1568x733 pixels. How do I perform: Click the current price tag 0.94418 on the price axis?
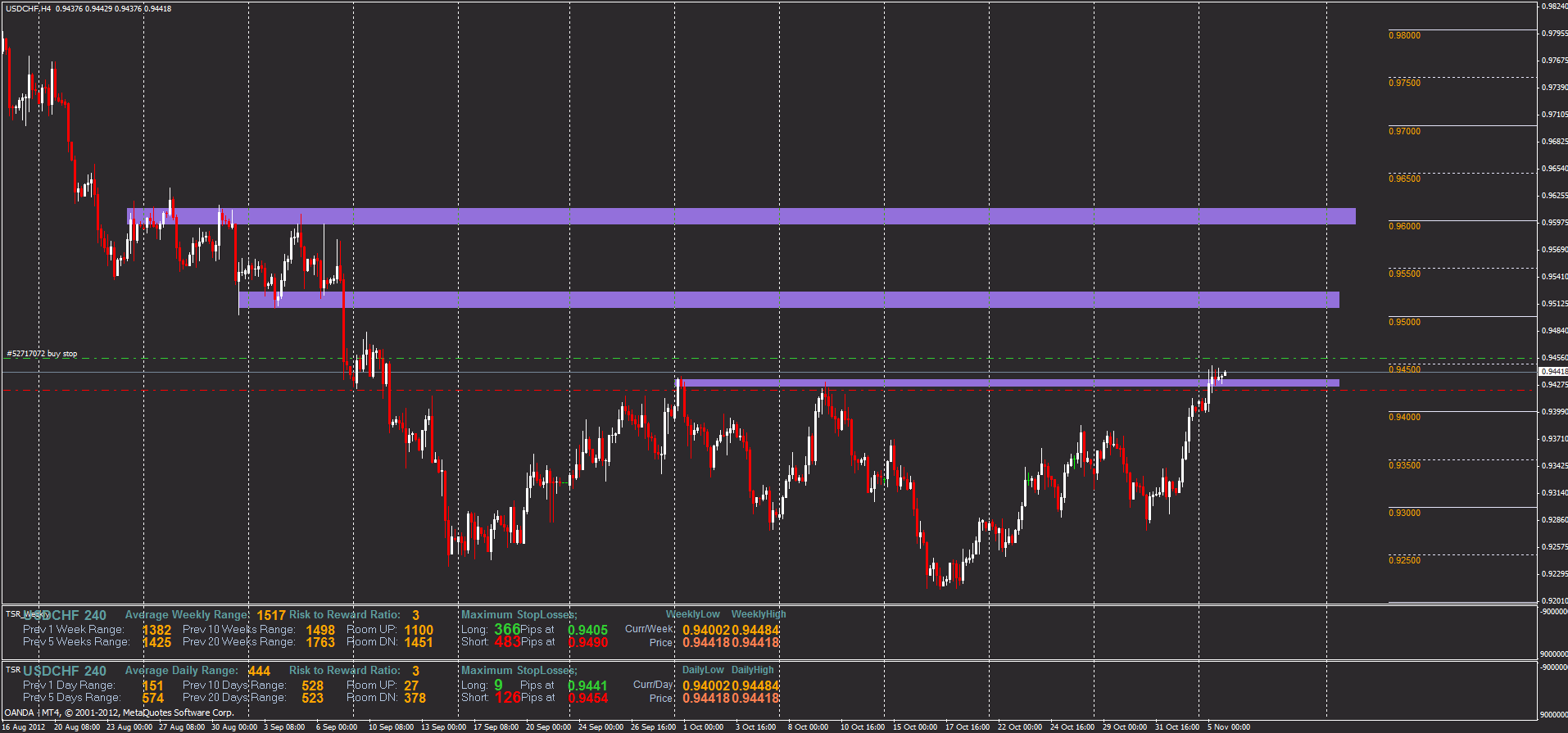pos(1553,371)
